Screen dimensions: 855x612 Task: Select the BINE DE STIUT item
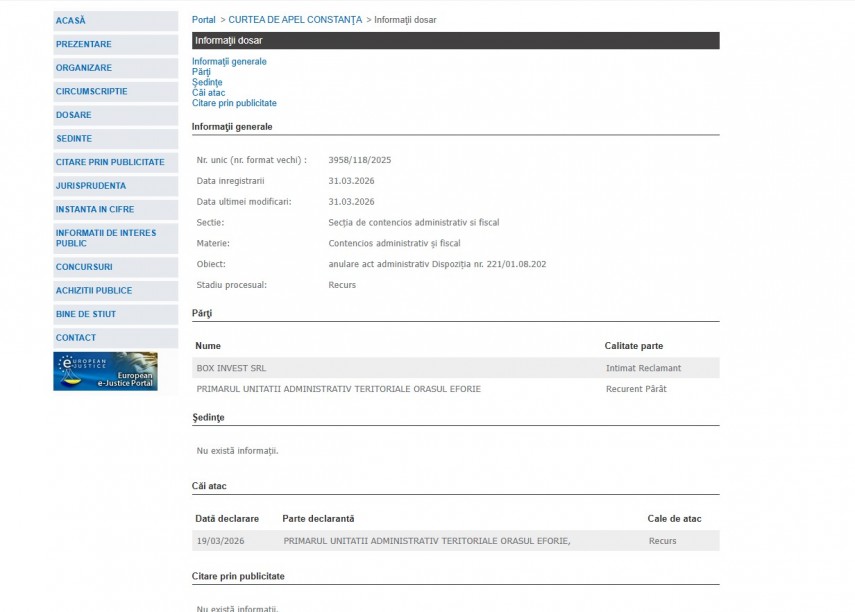(86, 314)
